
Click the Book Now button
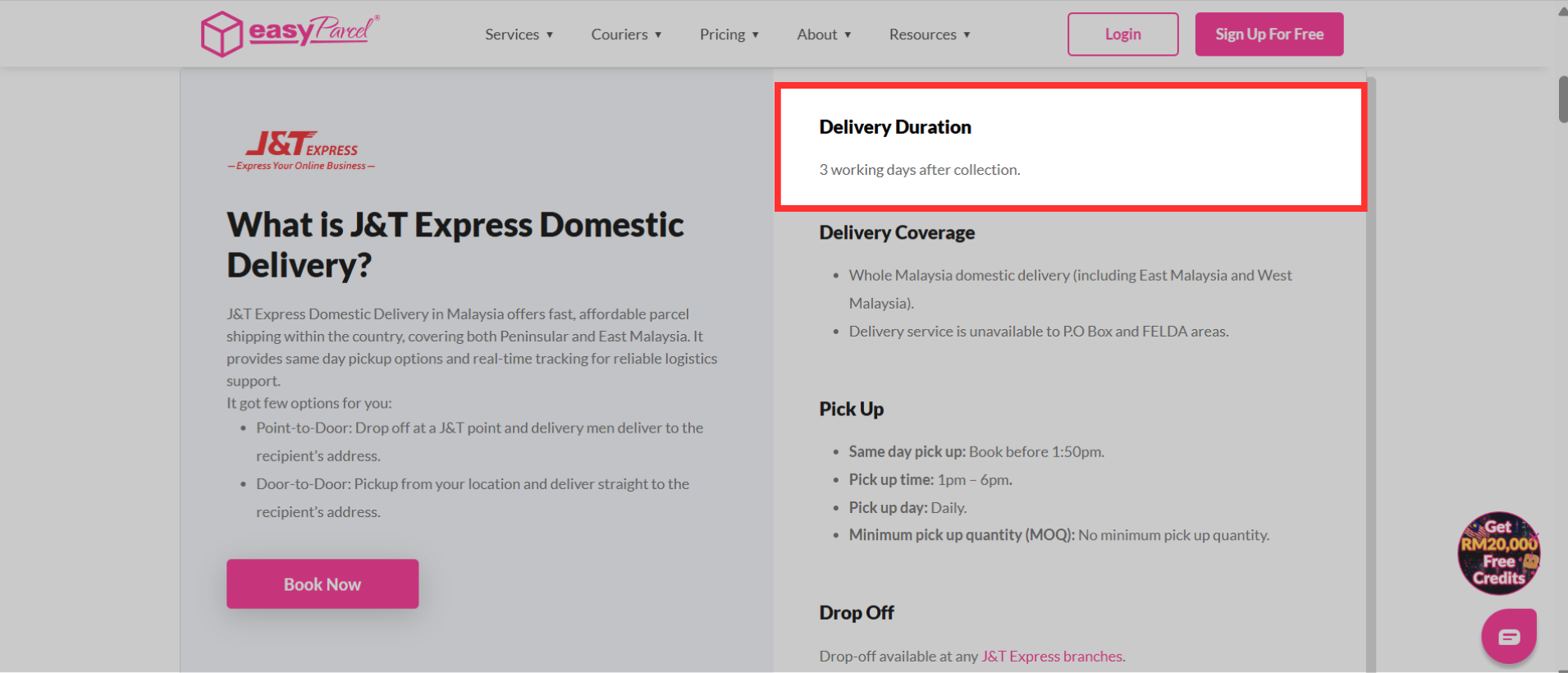322,584
